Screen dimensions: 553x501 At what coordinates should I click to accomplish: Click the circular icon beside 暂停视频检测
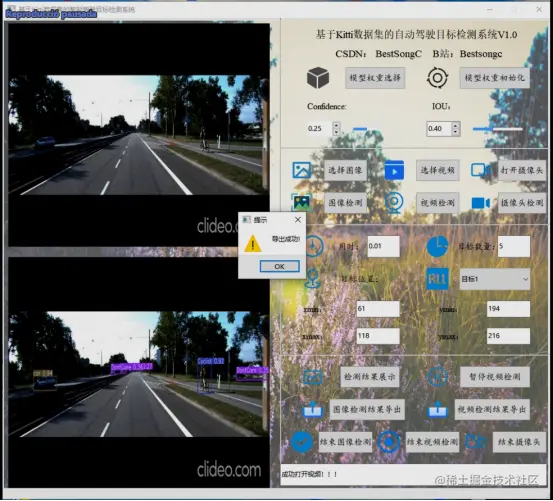pyautogui.click(x=438, y=377)
